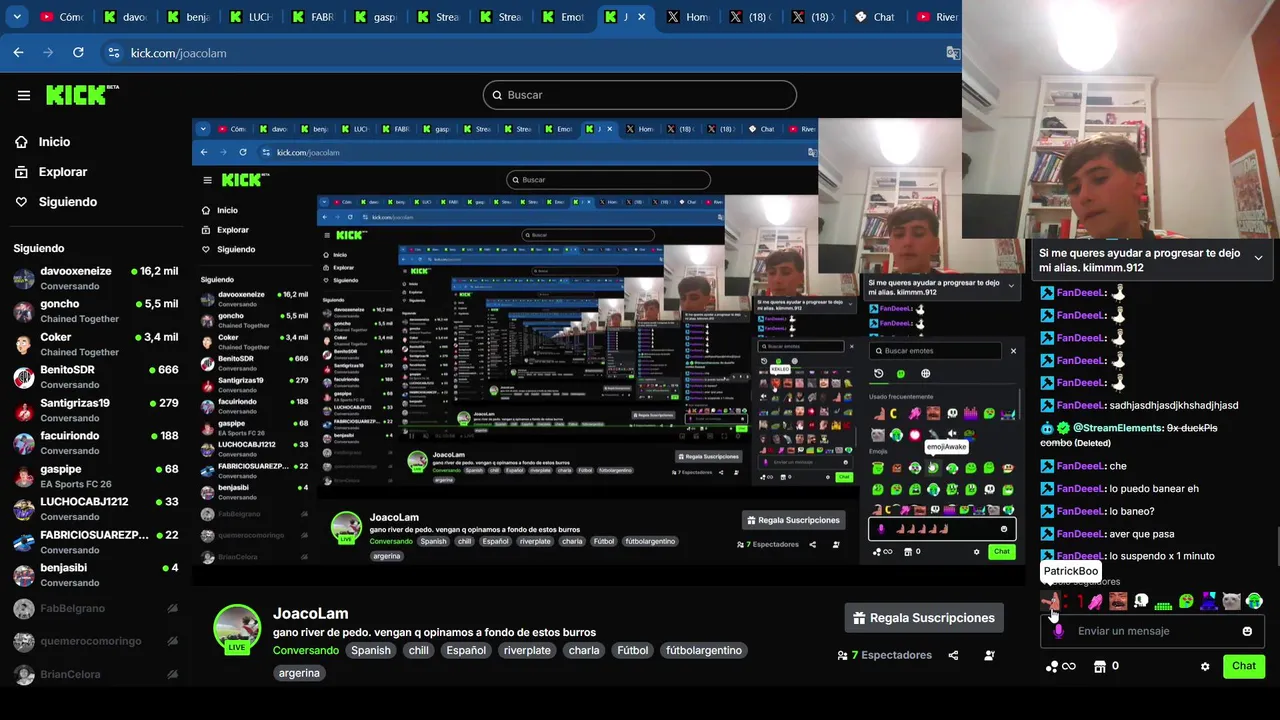Go back to the previous page
Image resolution: width=1280 pixels, height=720 pixels.
(x=19, y=53)
